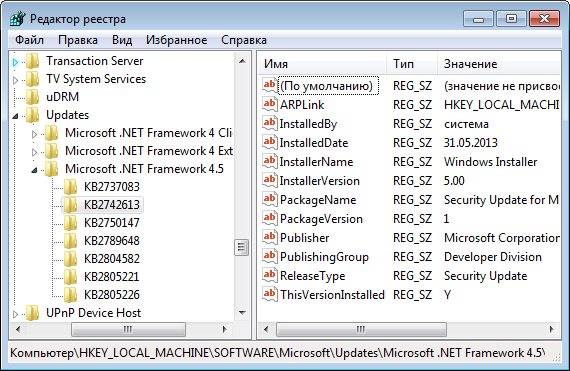Expand Microsoft .NET Framework 4 Client node
The height and width of the screenshot is (371, 570).
tap(34, 134)
